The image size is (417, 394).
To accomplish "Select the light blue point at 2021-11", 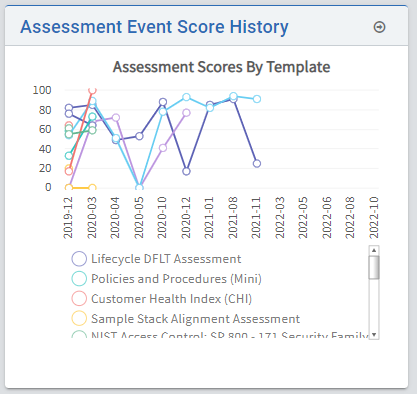I will pyautogui.click(x=257, y=99).
